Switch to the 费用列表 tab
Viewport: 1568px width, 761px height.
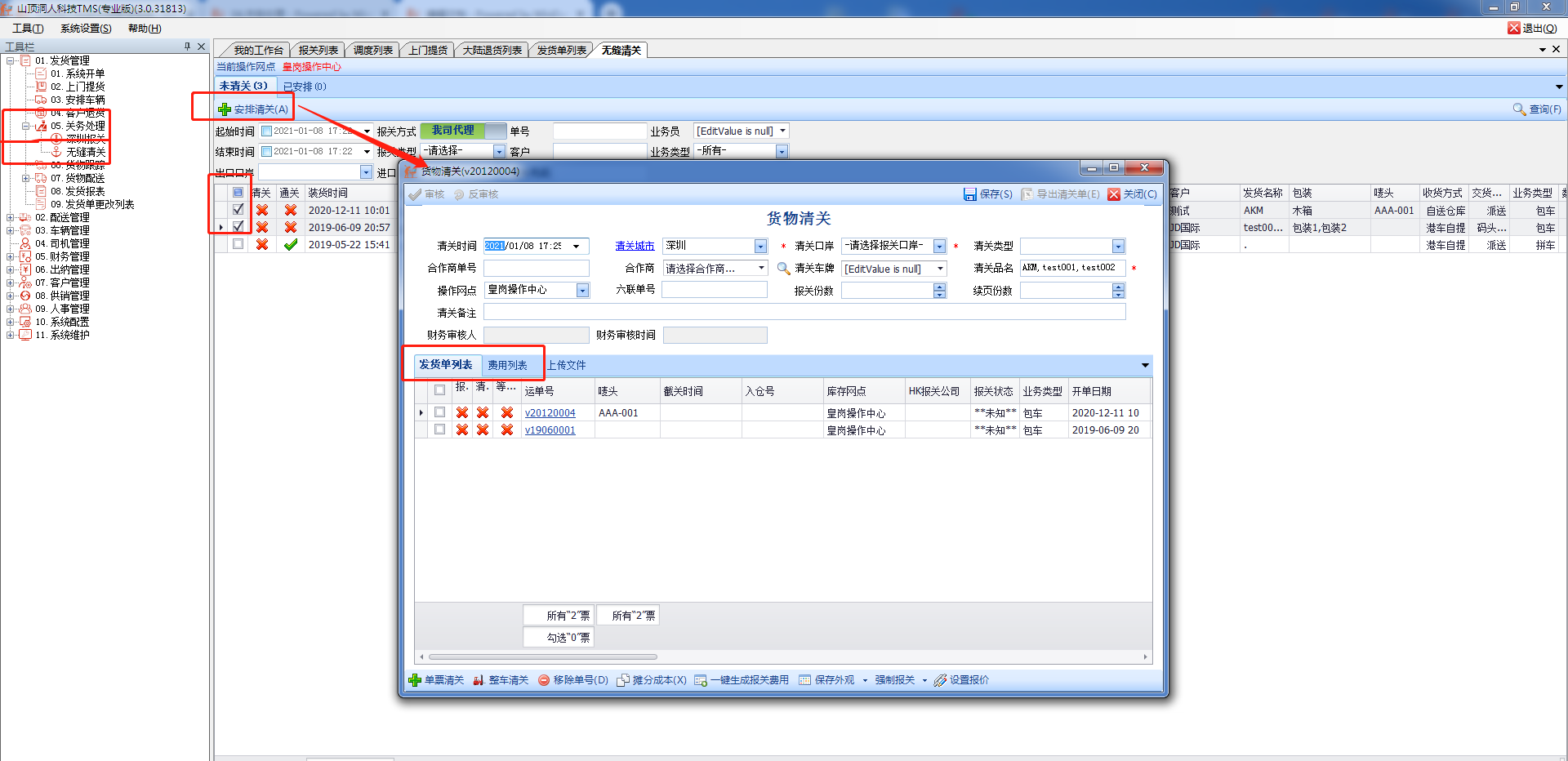(507, 365)
